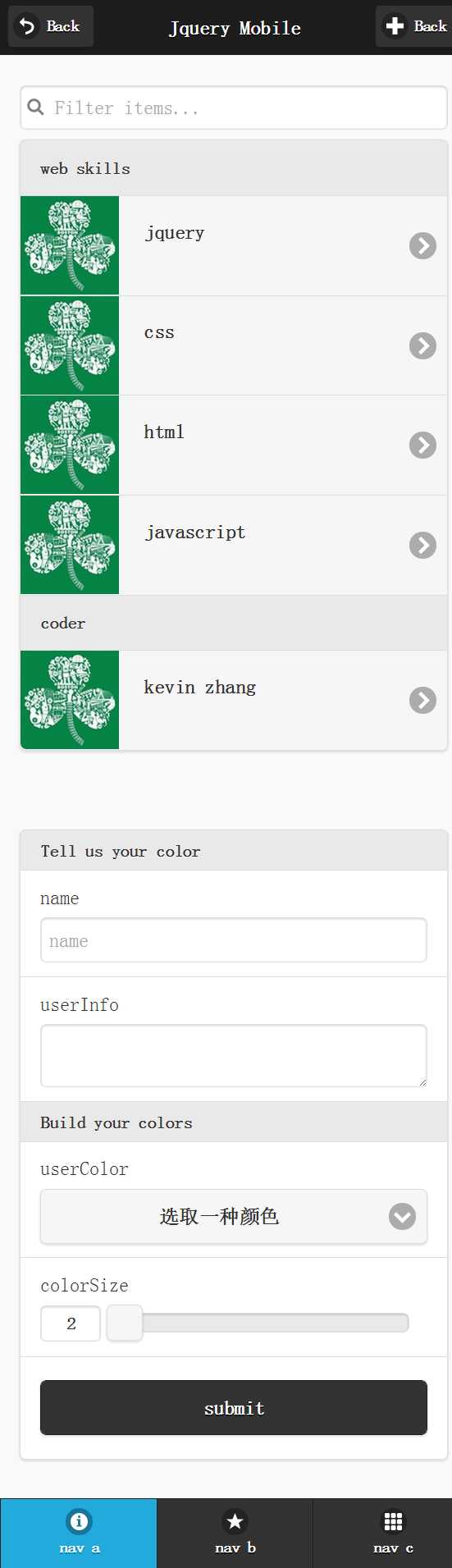This screenshot has width=452, height=1568.
Task: Click the plus icon Back button in header
Action: point(414,26)
